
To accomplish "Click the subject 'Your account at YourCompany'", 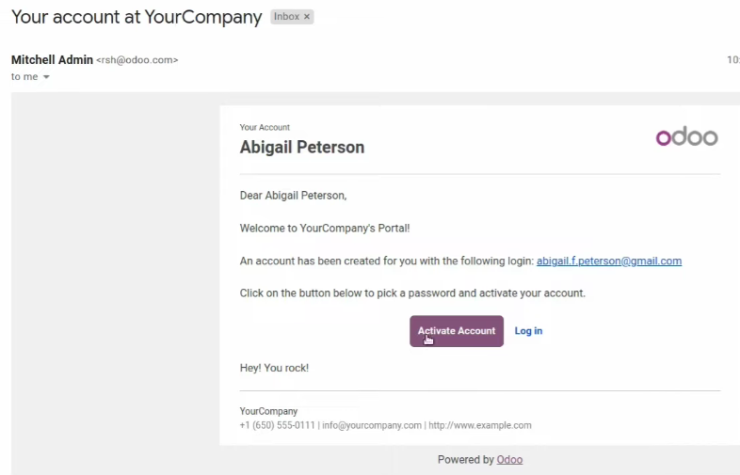I will 136,17.
